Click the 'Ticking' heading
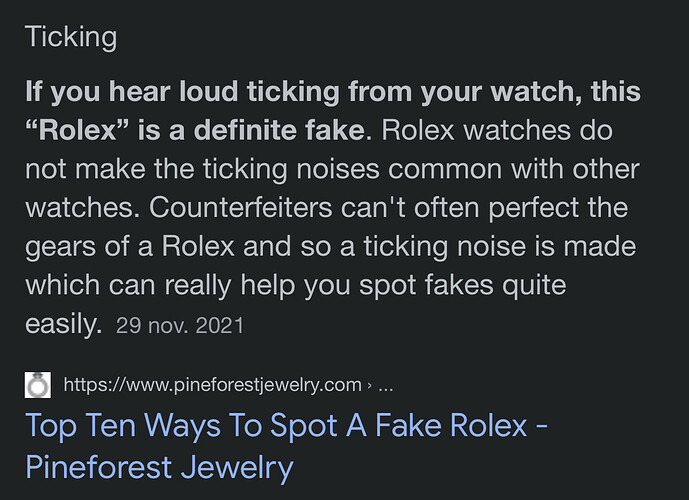The image size is (689, 500). coord(71,36)
